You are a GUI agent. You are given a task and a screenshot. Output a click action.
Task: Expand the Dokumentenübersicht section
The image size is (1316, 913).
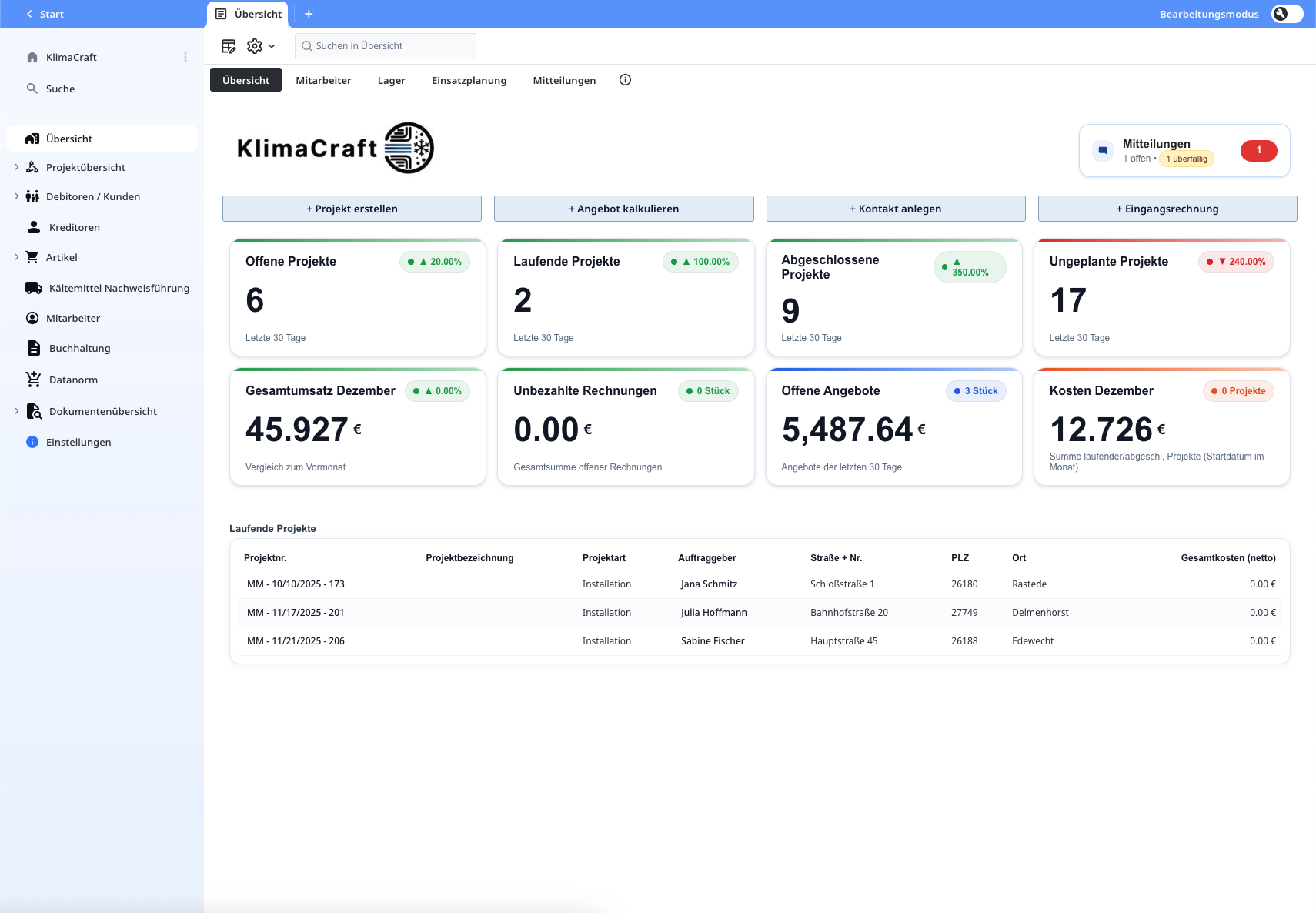17,410
